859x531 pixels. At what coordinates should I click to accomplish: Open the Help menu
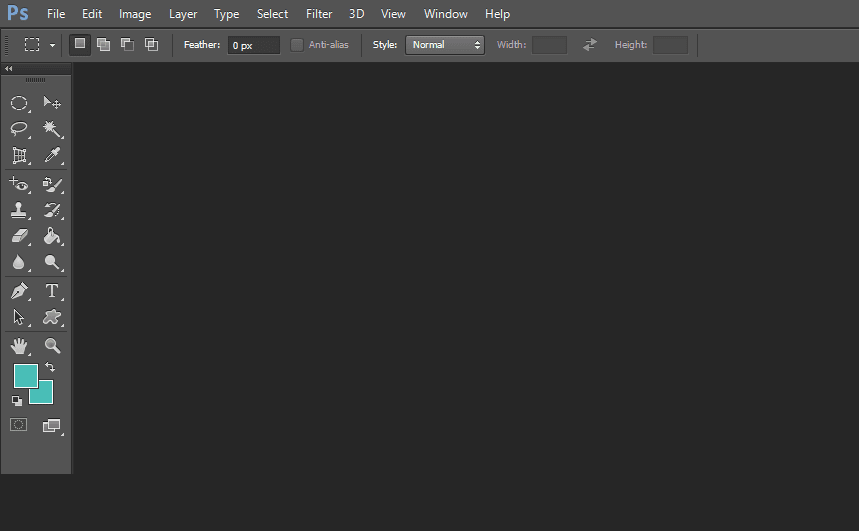click(497, 14)
